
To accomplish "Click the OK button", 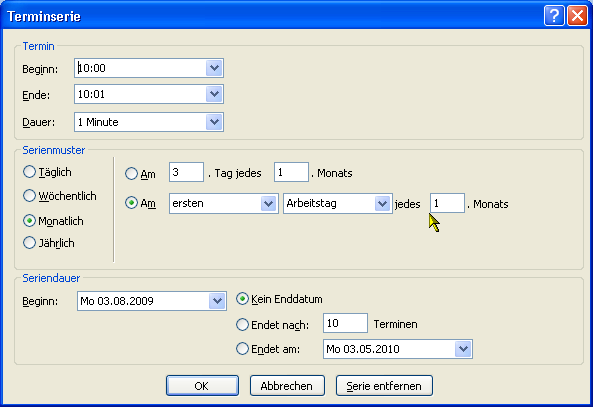I will pos(202,385).
